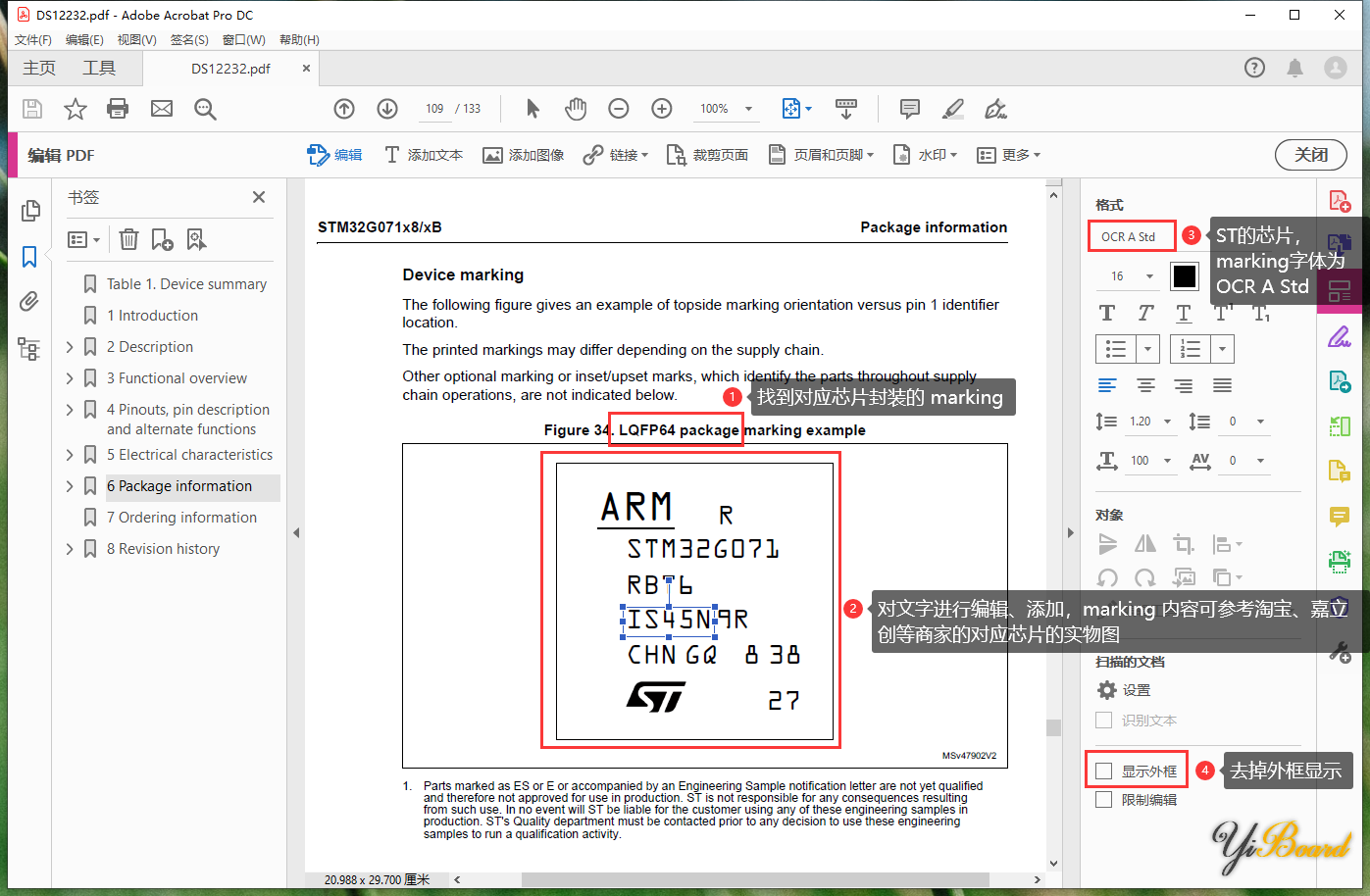This screenshot has width=1370, height=896.
Task: Select the 7 Ordering information bookmark
Action: pos(181,518)
